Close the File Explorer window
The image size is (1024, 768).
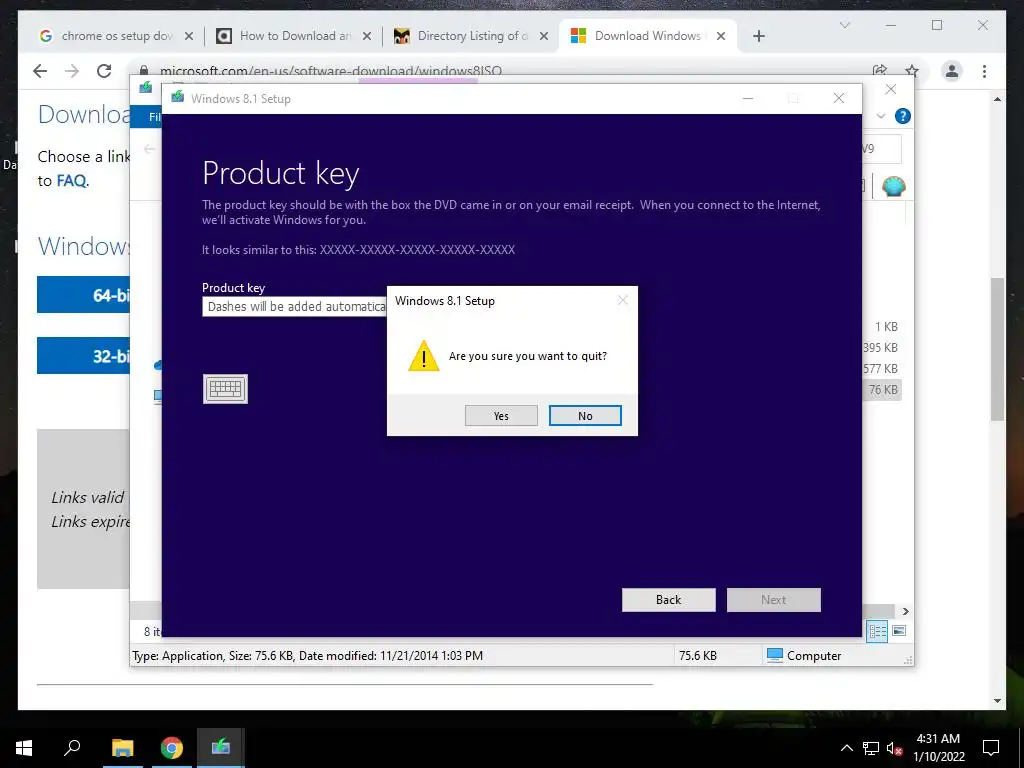pyautogui.click(x=890, y=89)
